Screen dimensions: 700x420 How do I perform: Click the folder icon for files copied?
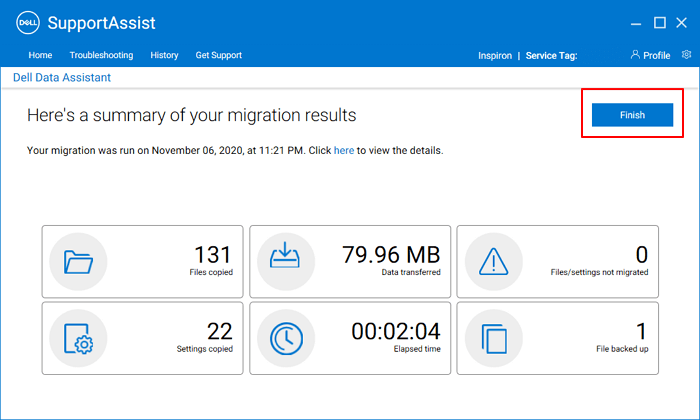coord(78,261)
